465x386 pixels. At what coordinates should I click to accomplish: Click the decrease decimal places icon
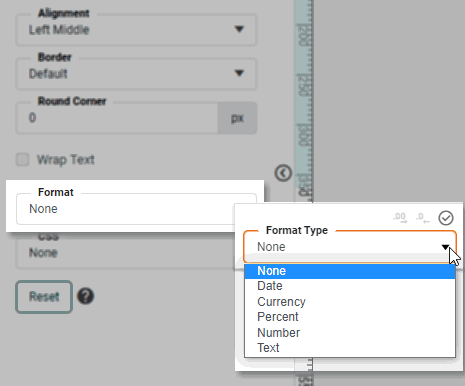coord(423,218)
